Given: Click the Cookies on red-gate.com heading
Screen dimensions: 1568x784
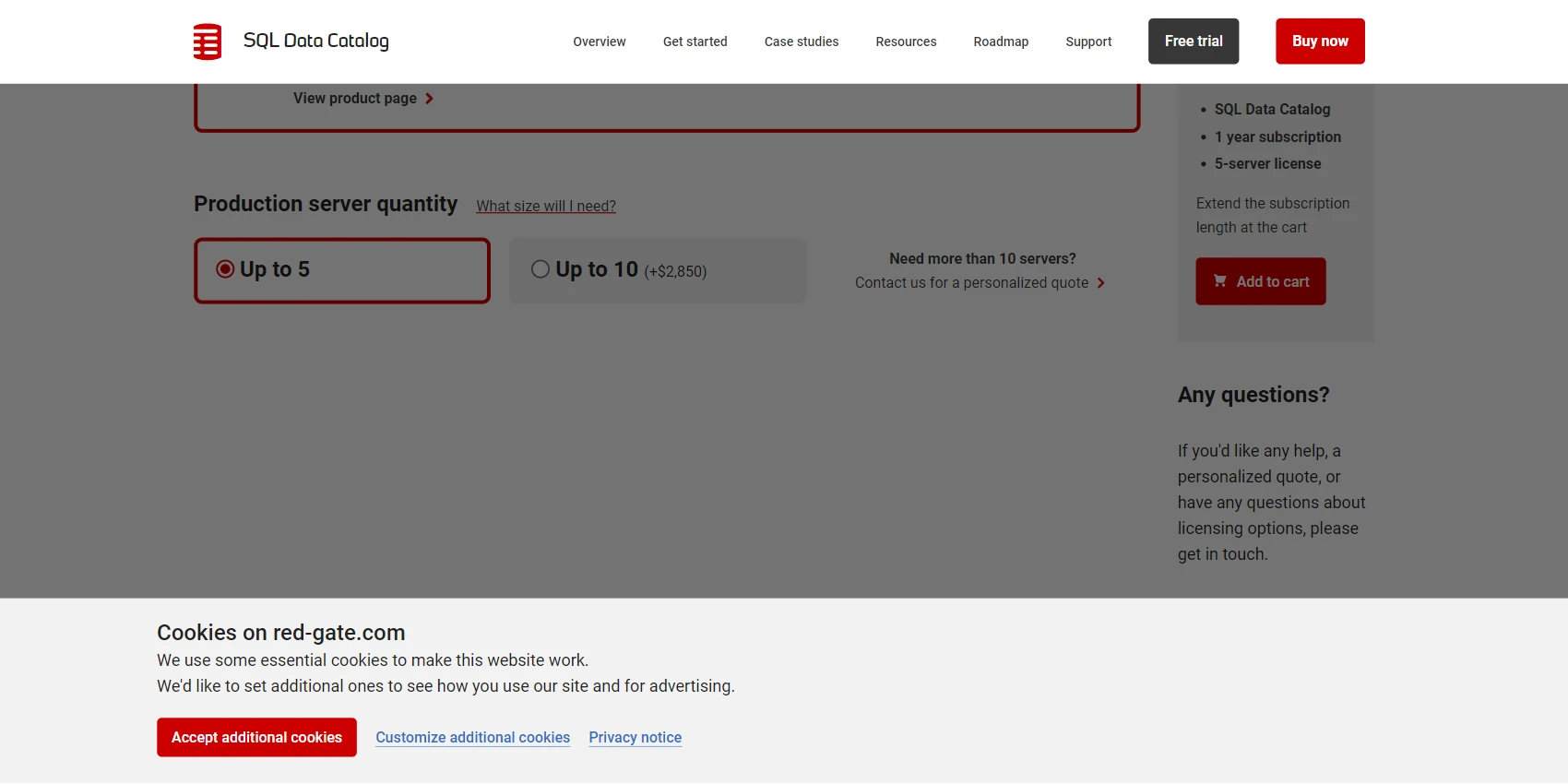Looking at the screenshot, I should click(281, 632).
